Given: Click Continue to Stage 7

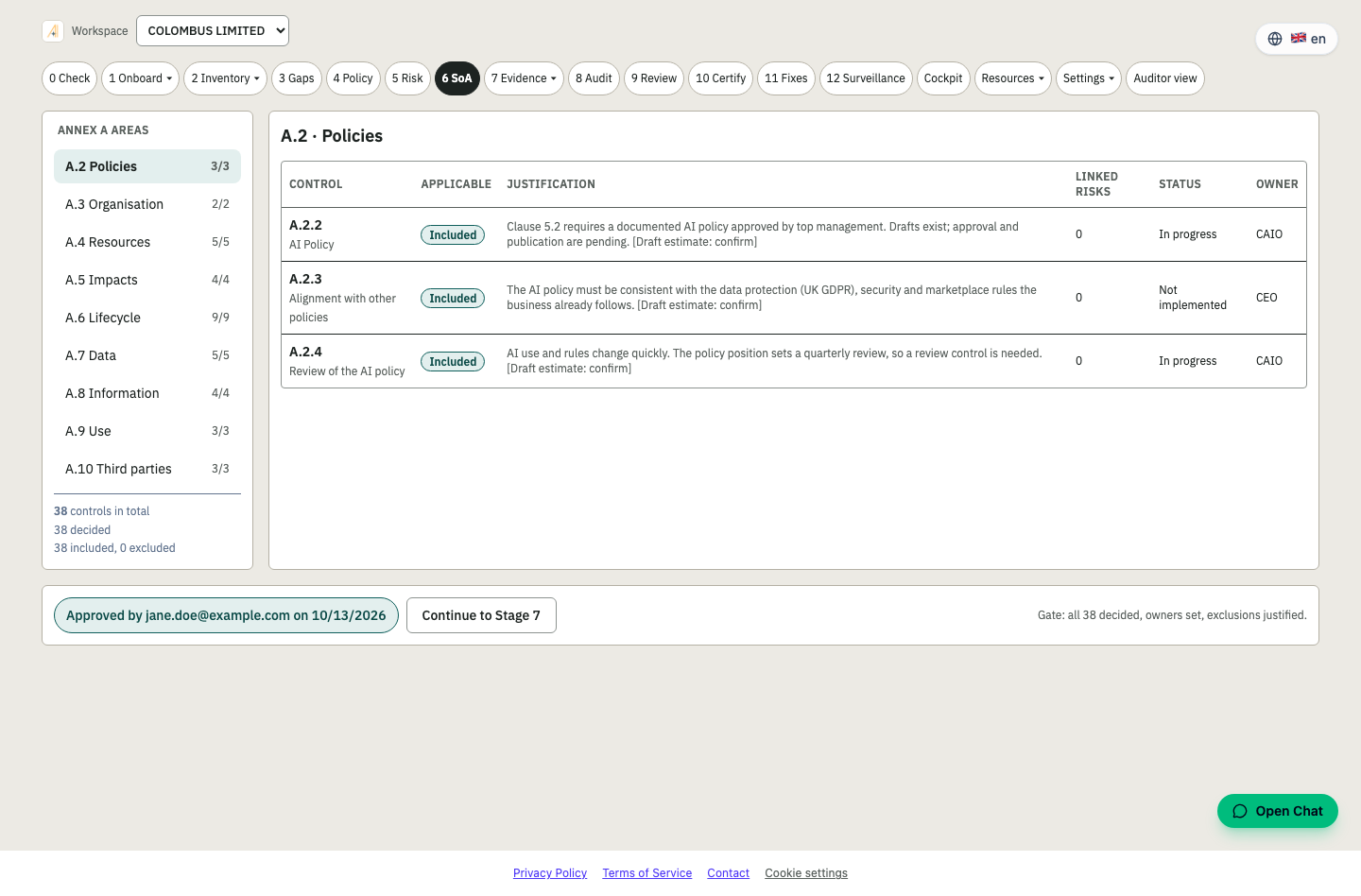Looking at the screenshot, I should (481, 615).
